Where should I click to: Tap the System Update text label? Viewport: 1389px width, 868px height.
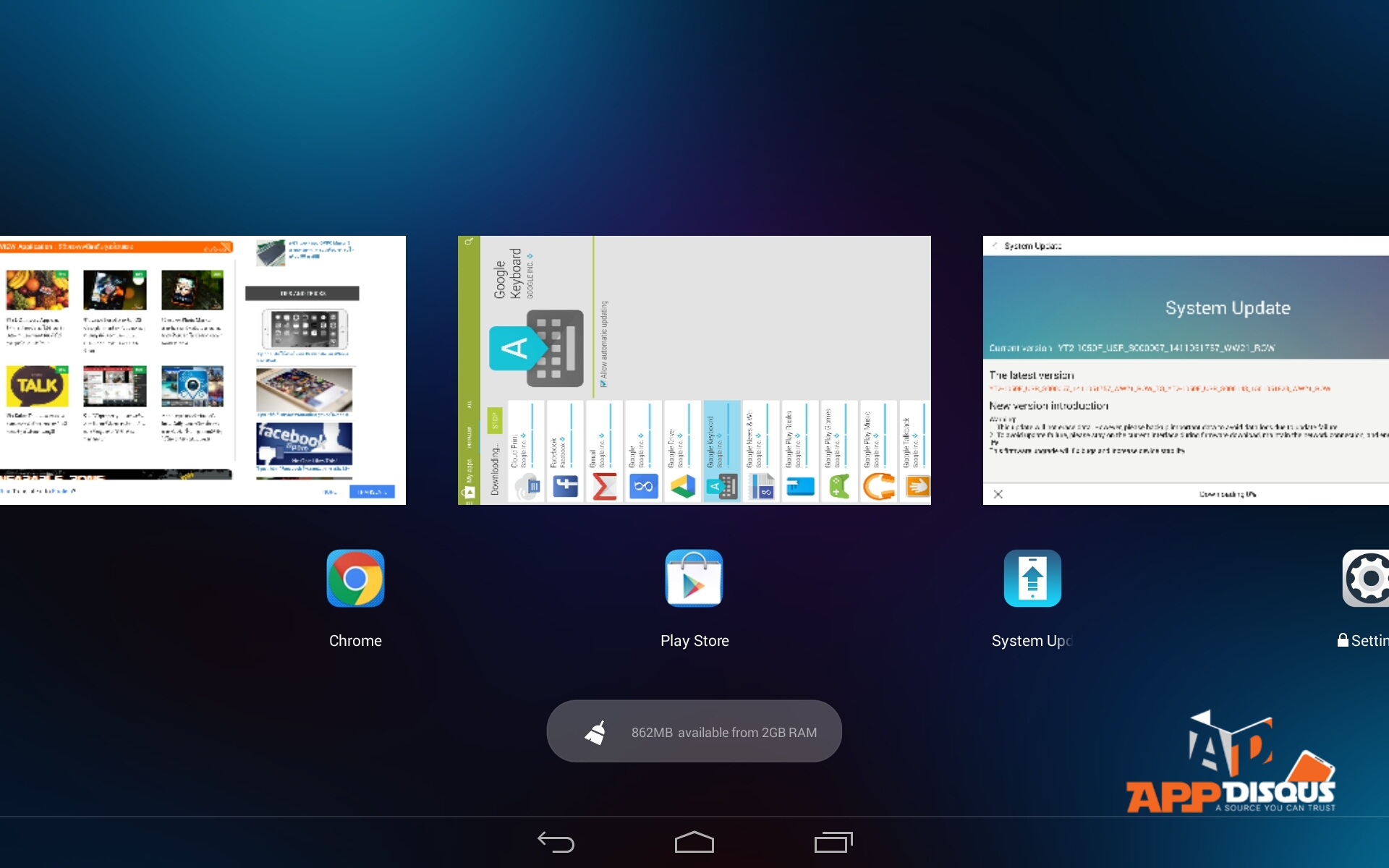(1031, 641)
